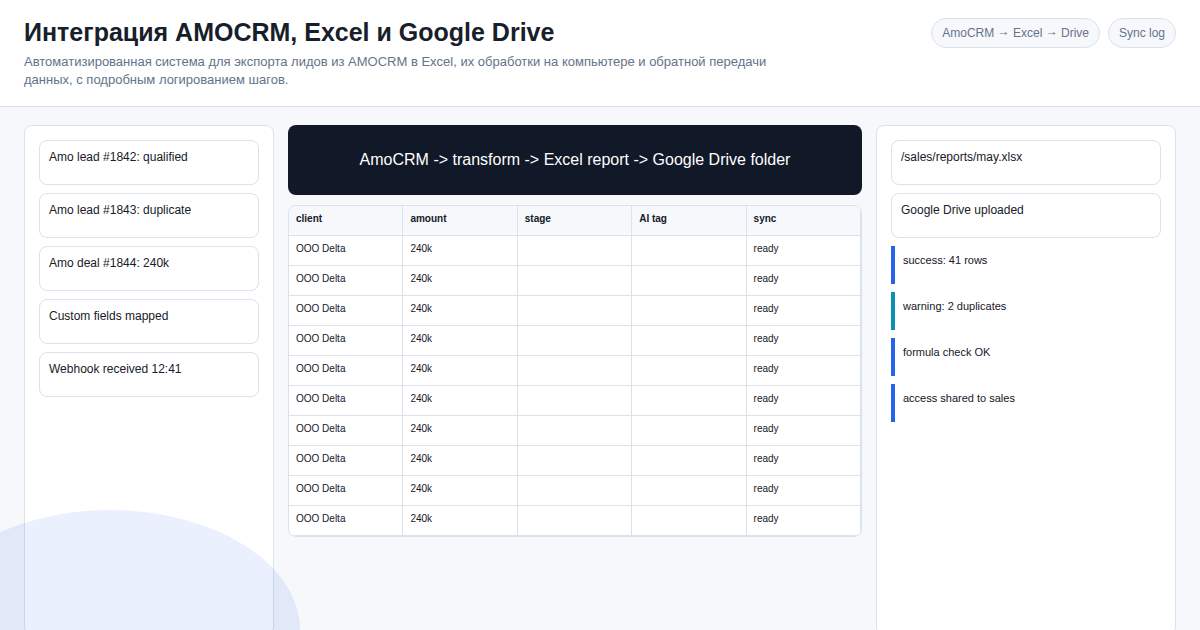The width and height of the screenshot is (1200, 630).
Task: Open the /sales/reports/may.xlsx card
Action: [x=1026, y=162]
